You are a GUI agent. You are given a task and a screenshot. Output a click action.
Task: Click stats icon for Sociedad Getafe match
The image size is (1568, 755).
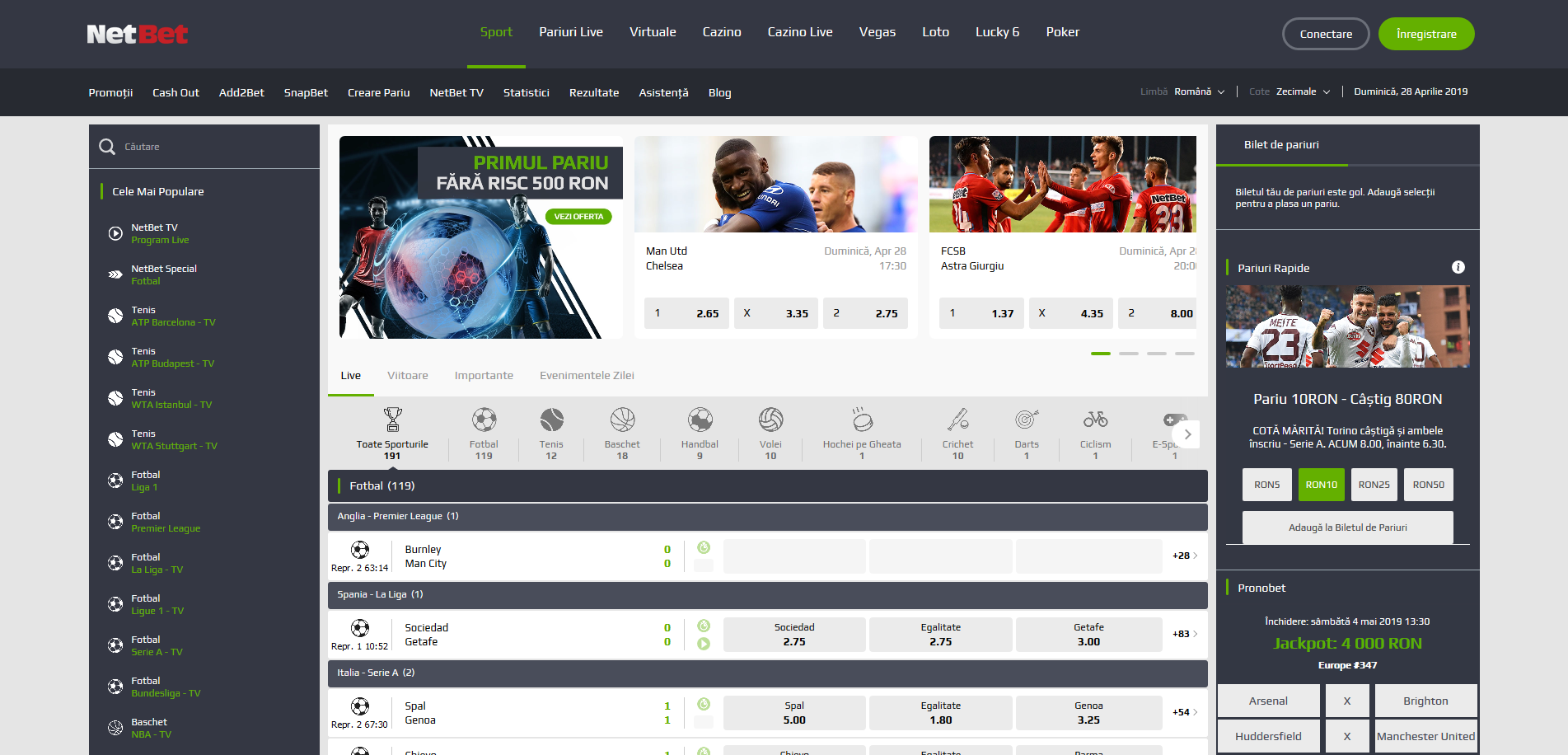(704, 626)
